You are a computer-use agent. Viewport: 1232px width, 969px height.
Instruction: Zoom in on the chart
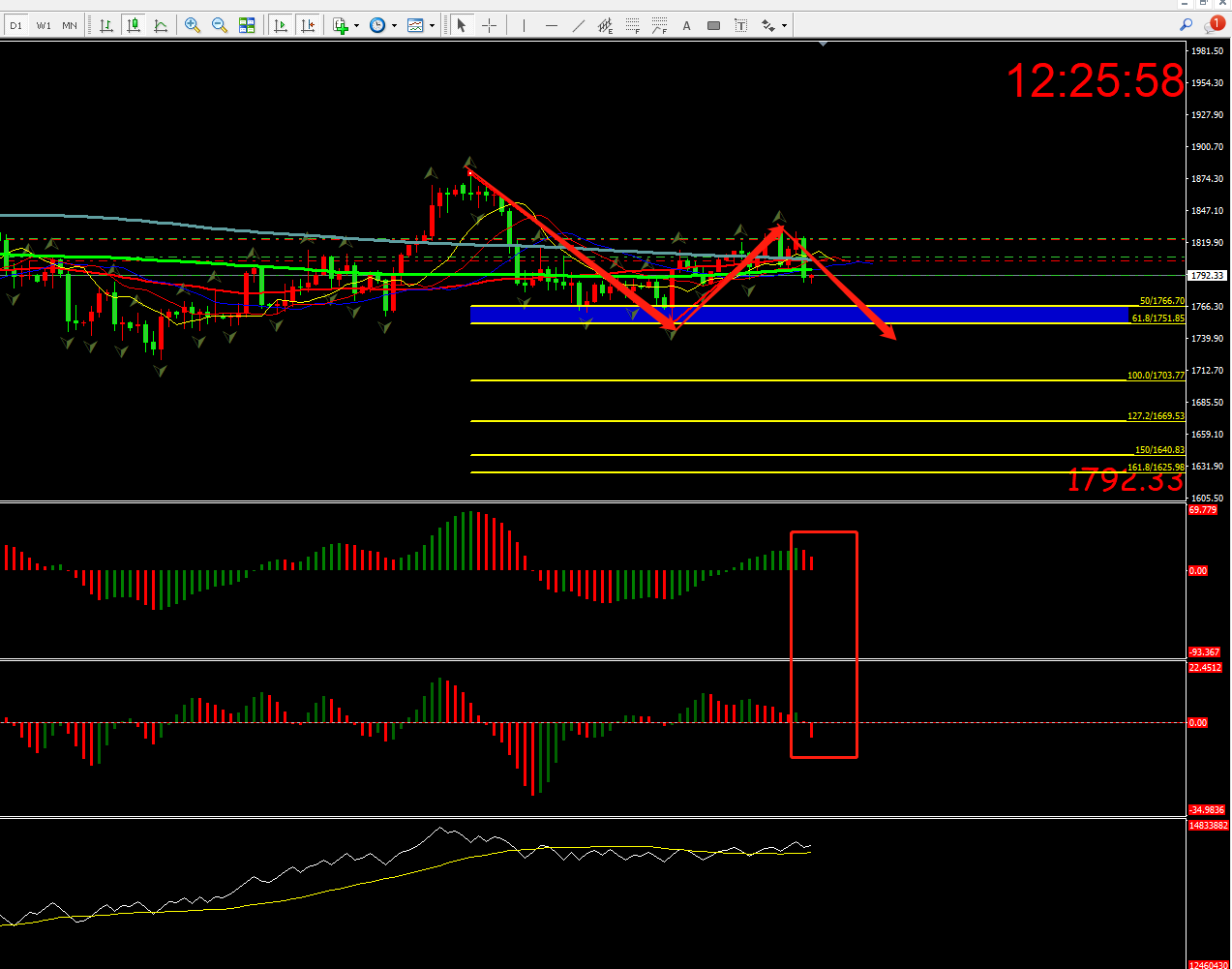tap(193, 25)
